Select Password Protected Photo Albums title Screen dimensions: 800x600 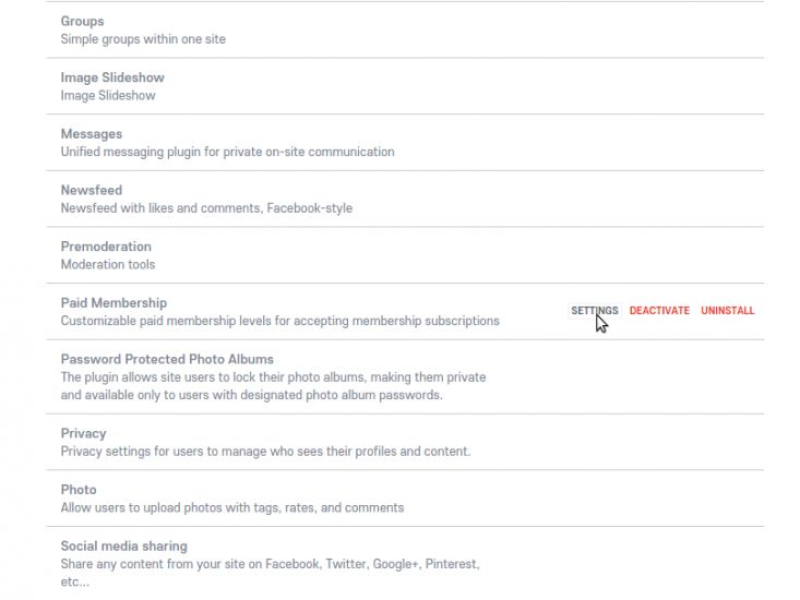coord(167,359)
